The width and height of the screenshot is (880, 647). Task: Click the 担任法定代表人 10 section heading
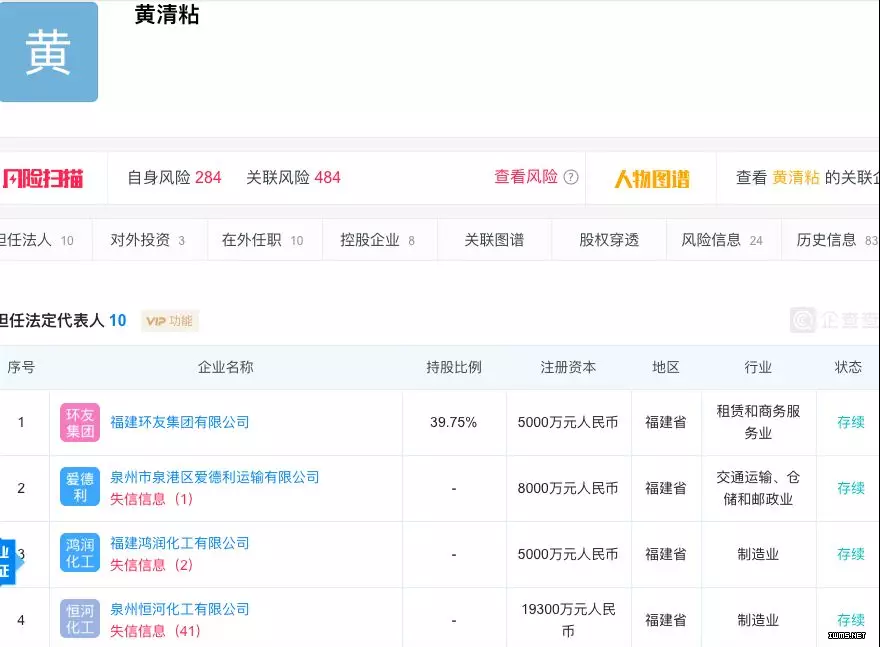[63, 320]
